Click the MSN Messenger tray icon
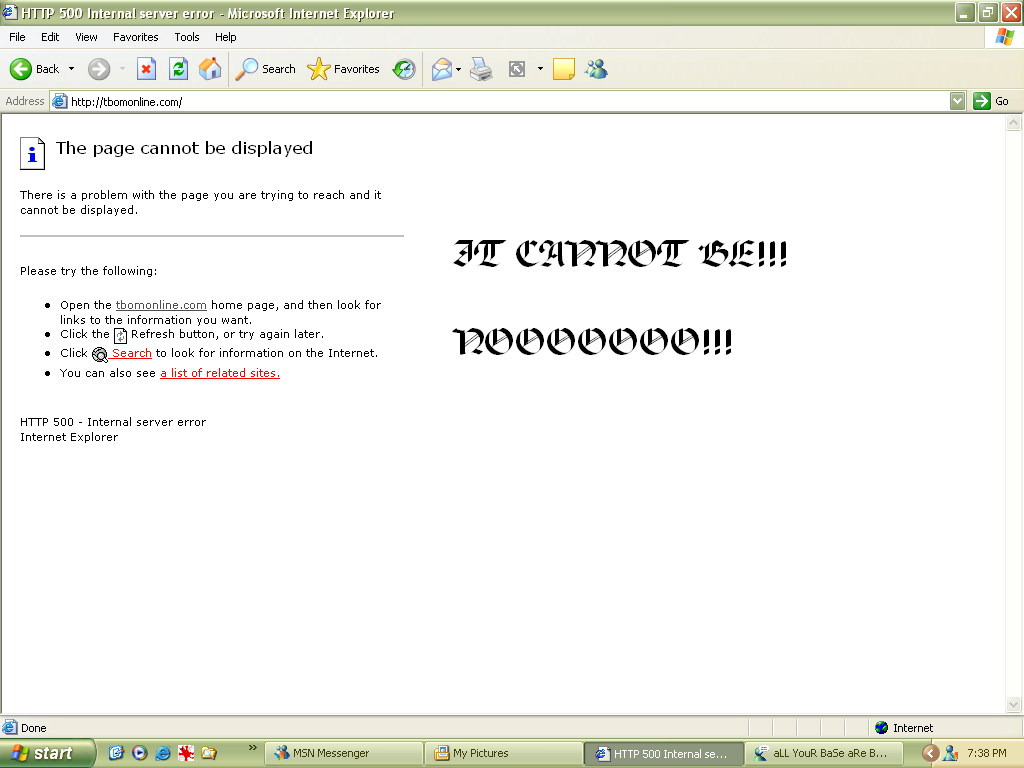Image resolution: width=1024 pixels, height=768 pixels. point(951,753)
